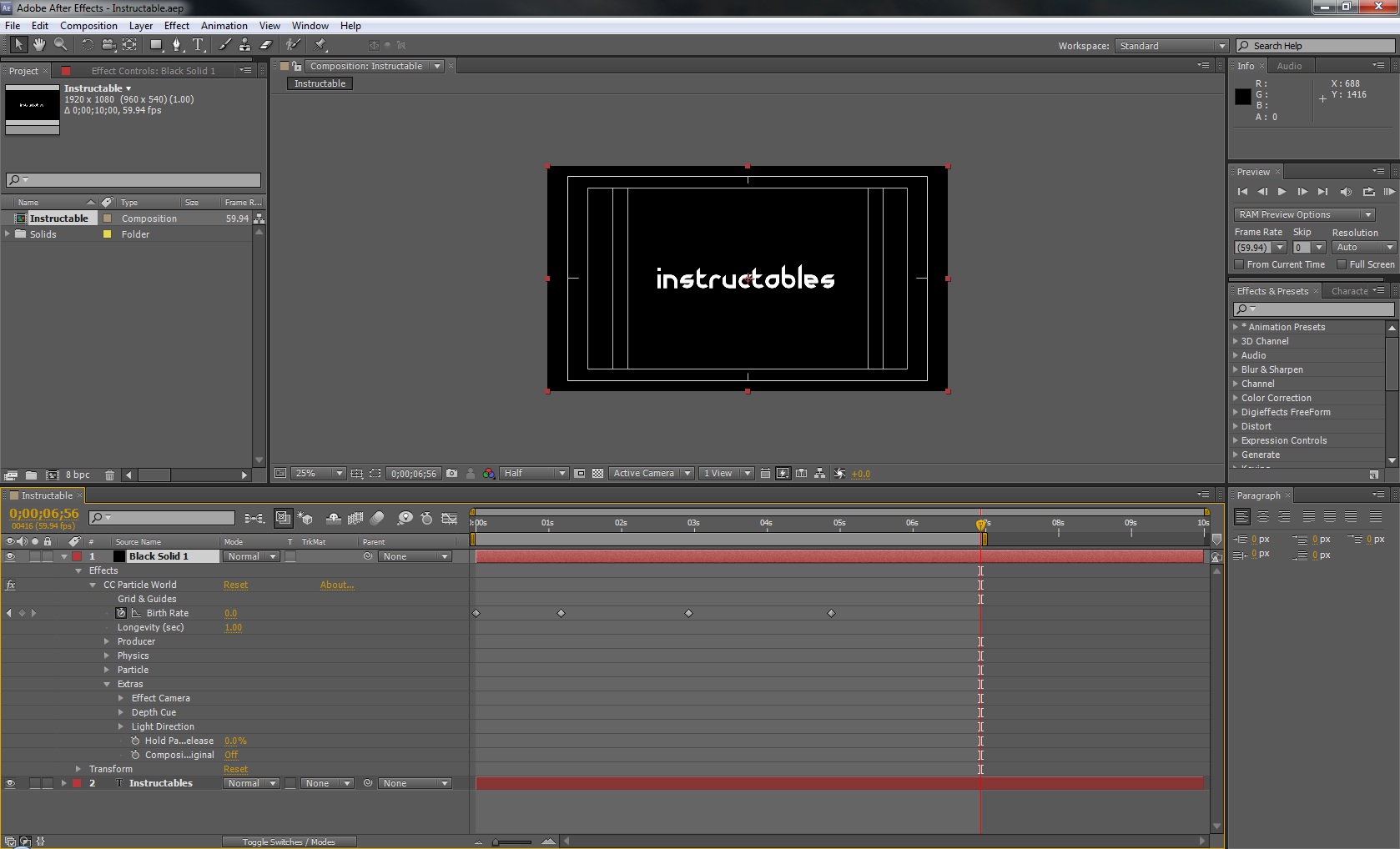Click the RAM Preview button
The width and height of the screenshot is (1400, 849).
(1389, 192)
